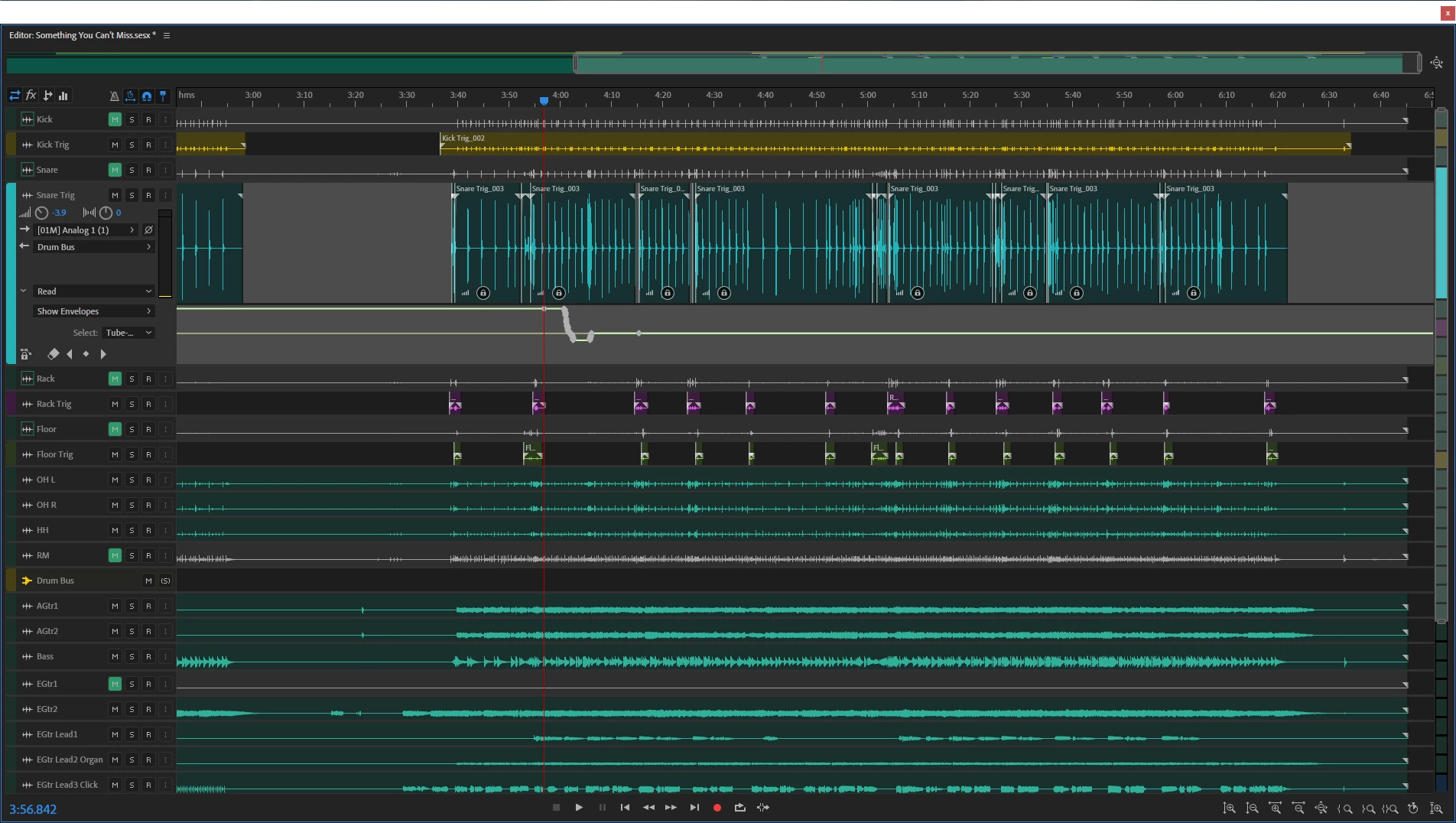Screen dimensions: 1456x823
Task: Click the Fast Forward transport button
Action: pos(671,808)
